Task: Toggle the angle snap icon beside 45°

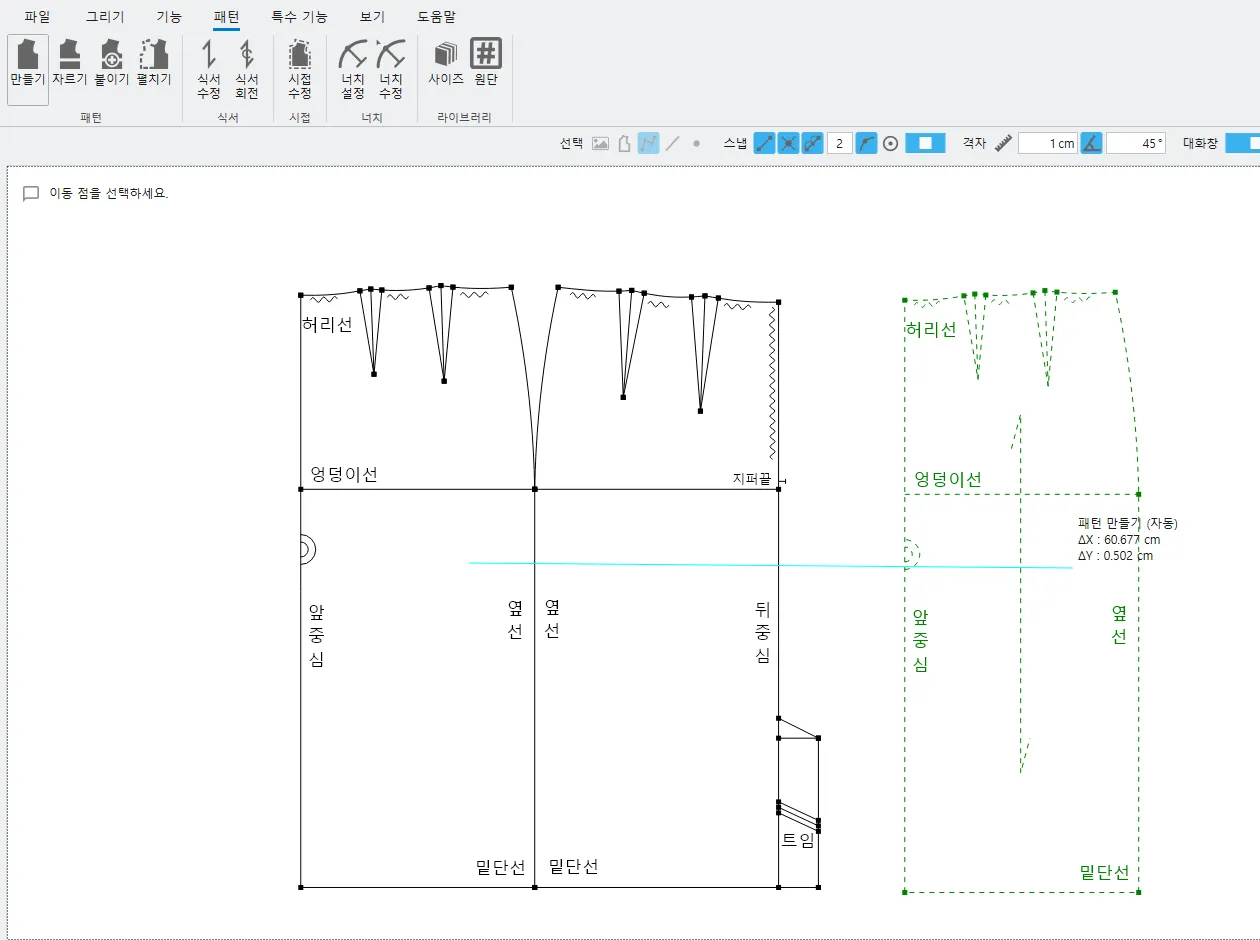Action: pos(1091,143)
